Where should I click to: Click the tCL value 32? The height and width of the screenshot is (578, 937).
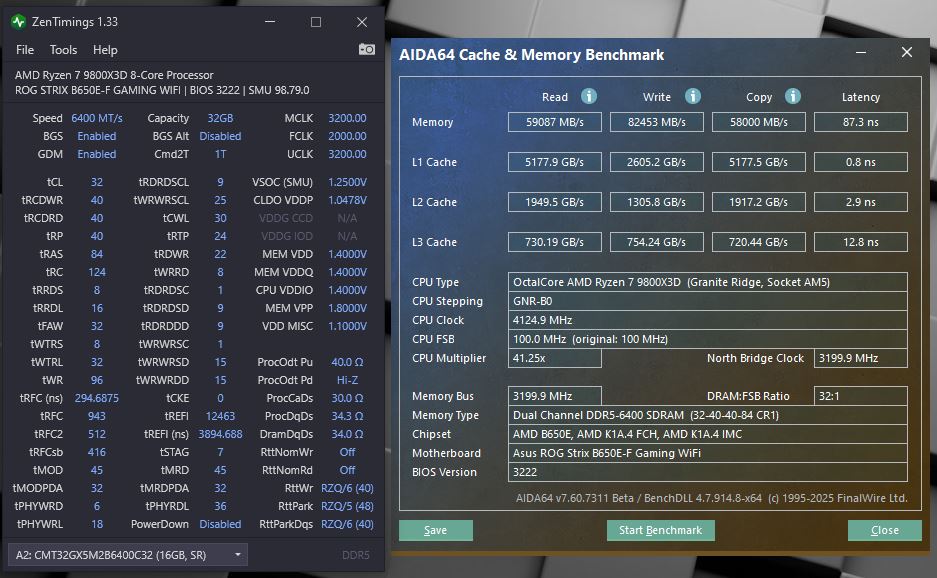[x=97, y=182]
